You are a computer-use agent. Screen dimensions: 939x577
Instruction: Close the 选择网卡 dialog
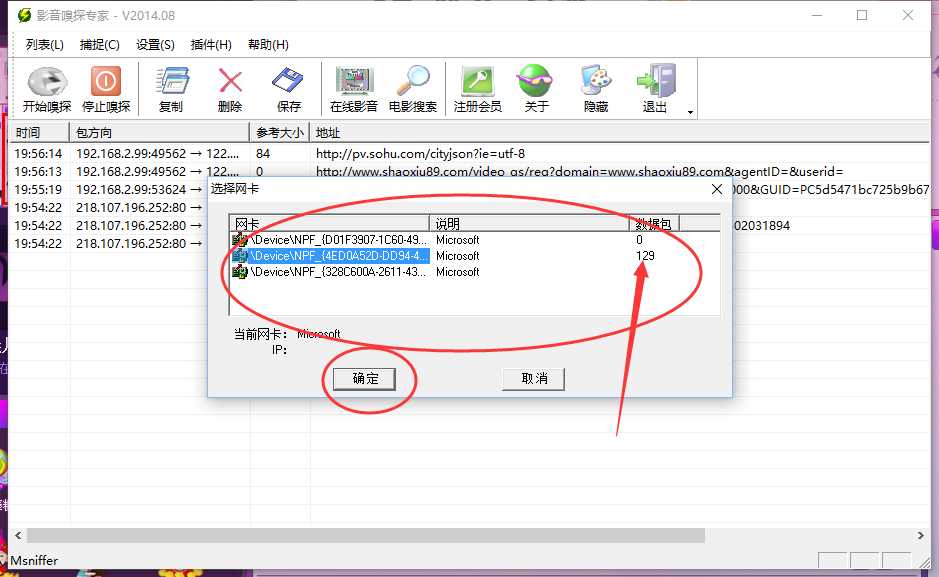[716, 189]
